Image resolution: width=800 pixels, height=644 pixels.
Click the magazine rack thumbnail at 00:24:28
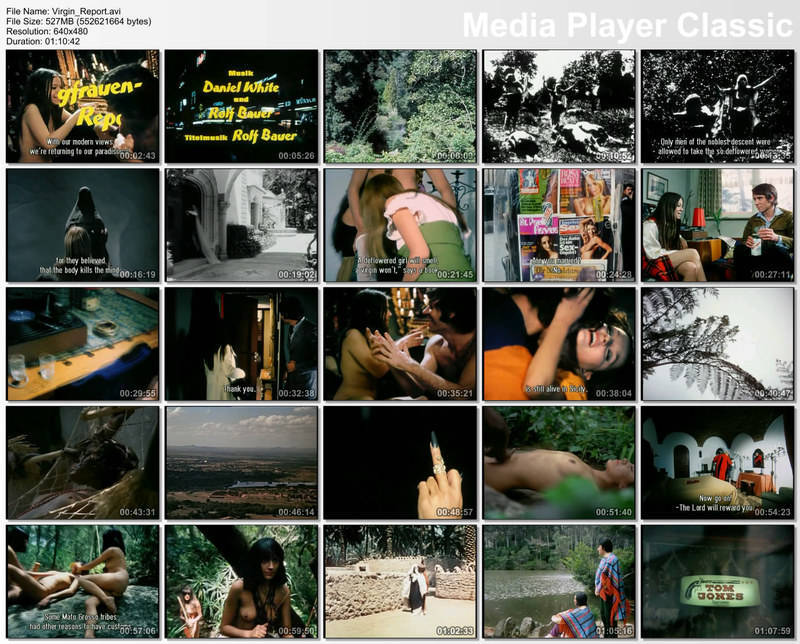[559, 225]
